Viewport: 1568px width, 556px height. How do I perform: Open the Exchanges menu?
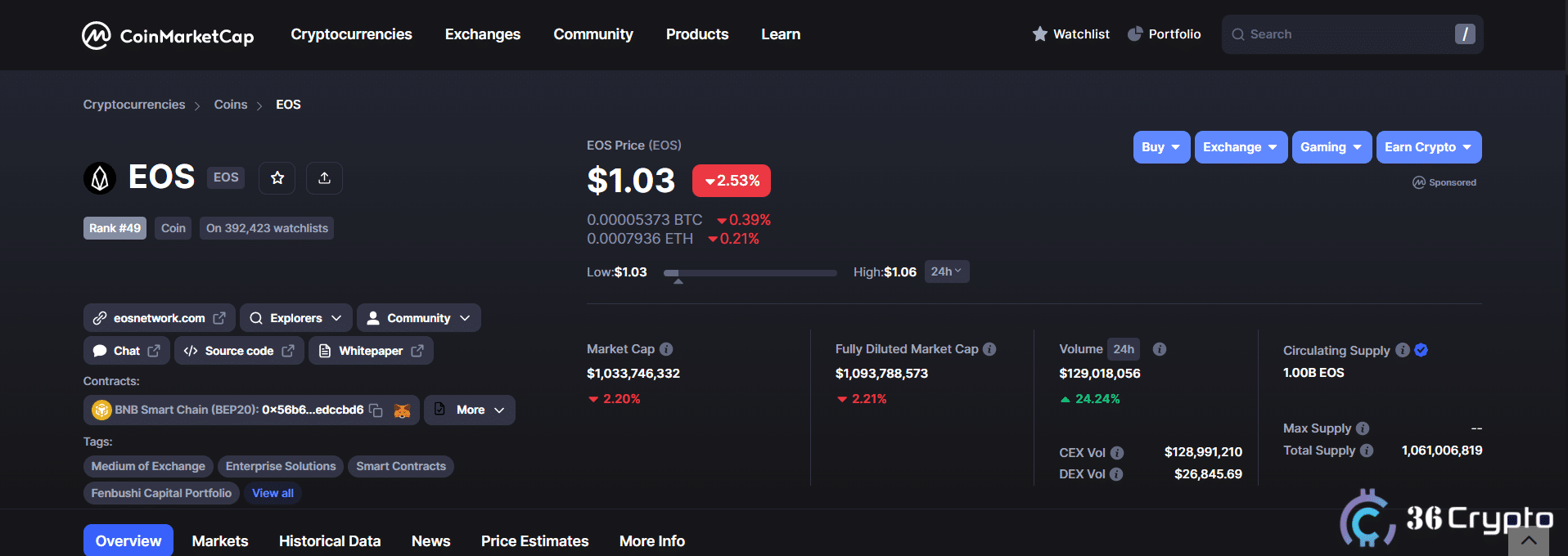pos(483,34)
